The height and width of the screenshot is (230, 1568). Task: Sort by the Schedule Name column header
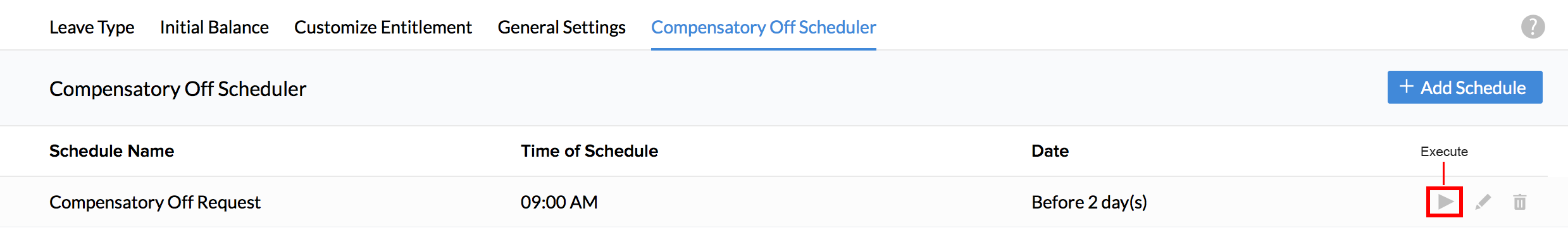click(x=111, y=151)
